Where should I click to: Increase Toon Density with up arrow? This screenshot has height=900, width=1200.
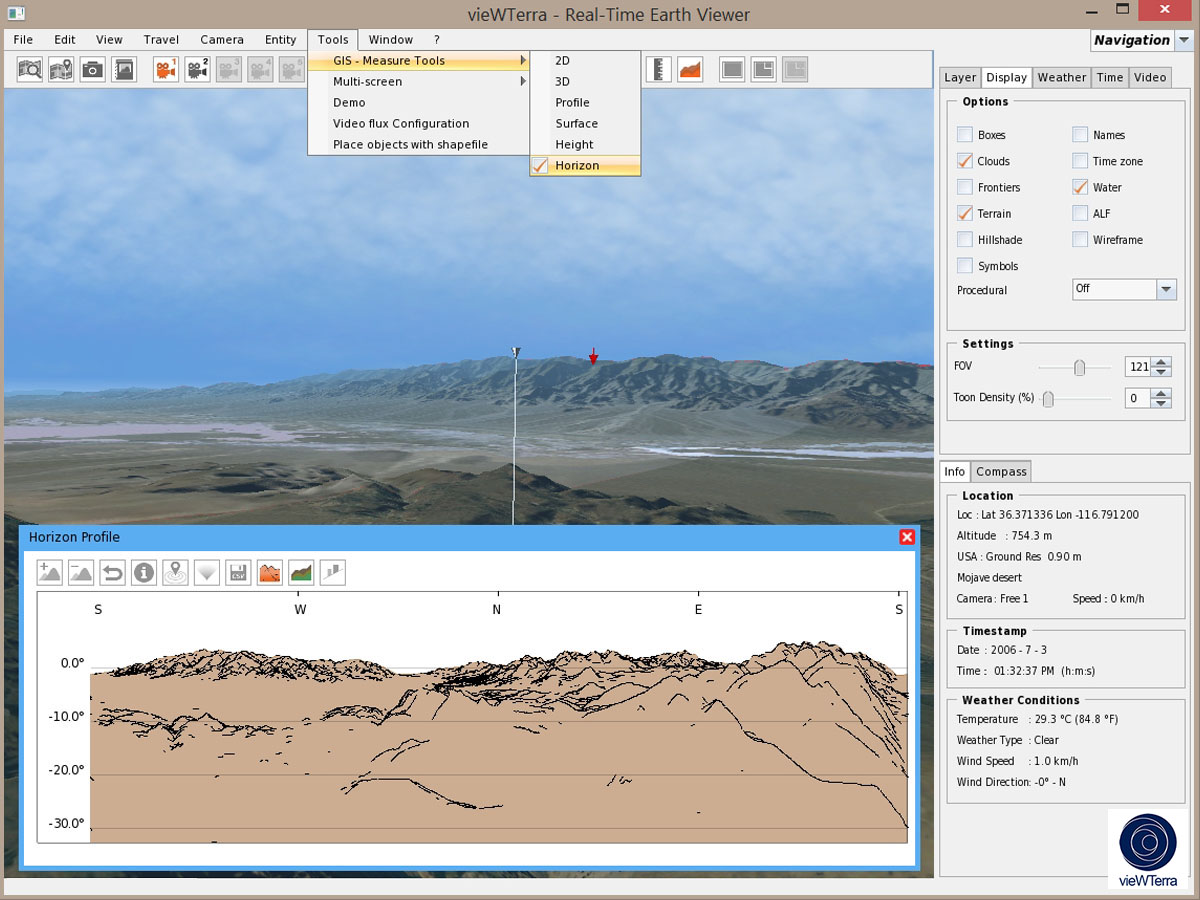click(x=1161, y=393)
